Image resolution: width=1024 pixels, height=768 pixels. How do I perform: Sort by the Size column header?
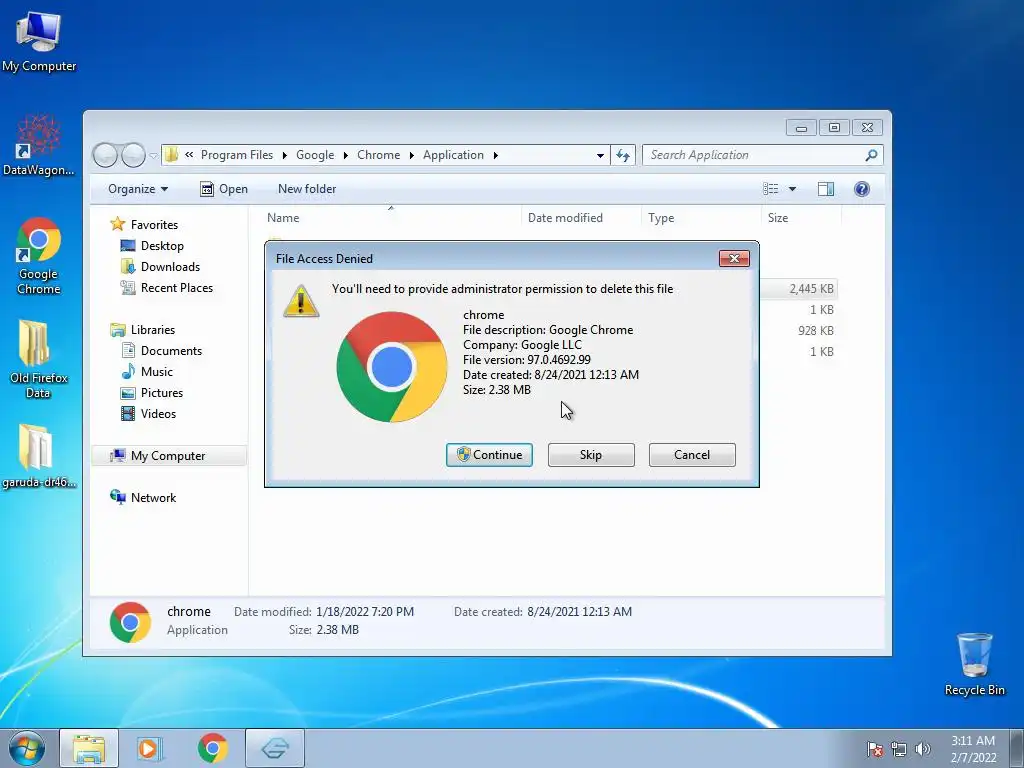point(801,218)
